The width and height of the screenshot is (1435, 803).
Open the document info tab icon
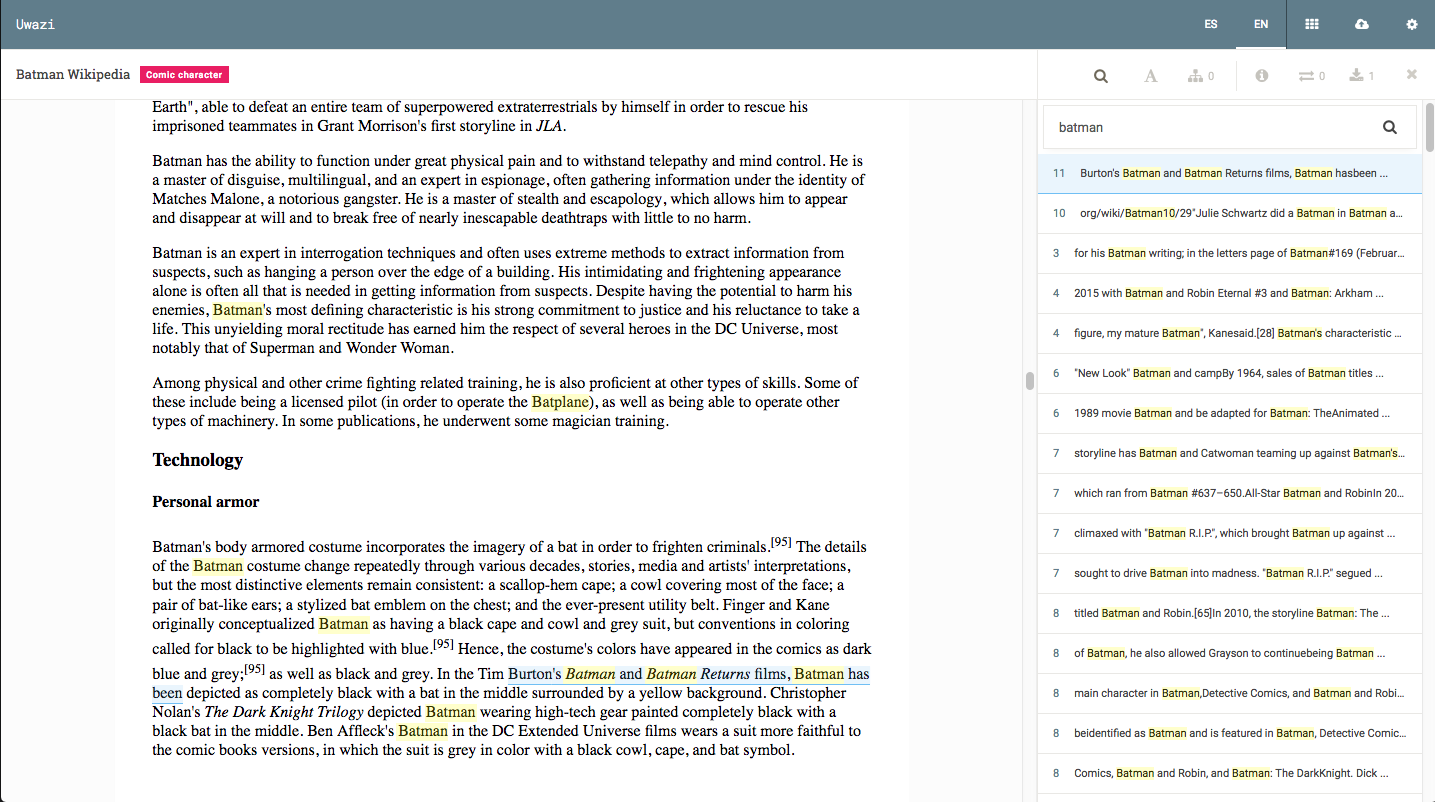(x=1262, y=76)
